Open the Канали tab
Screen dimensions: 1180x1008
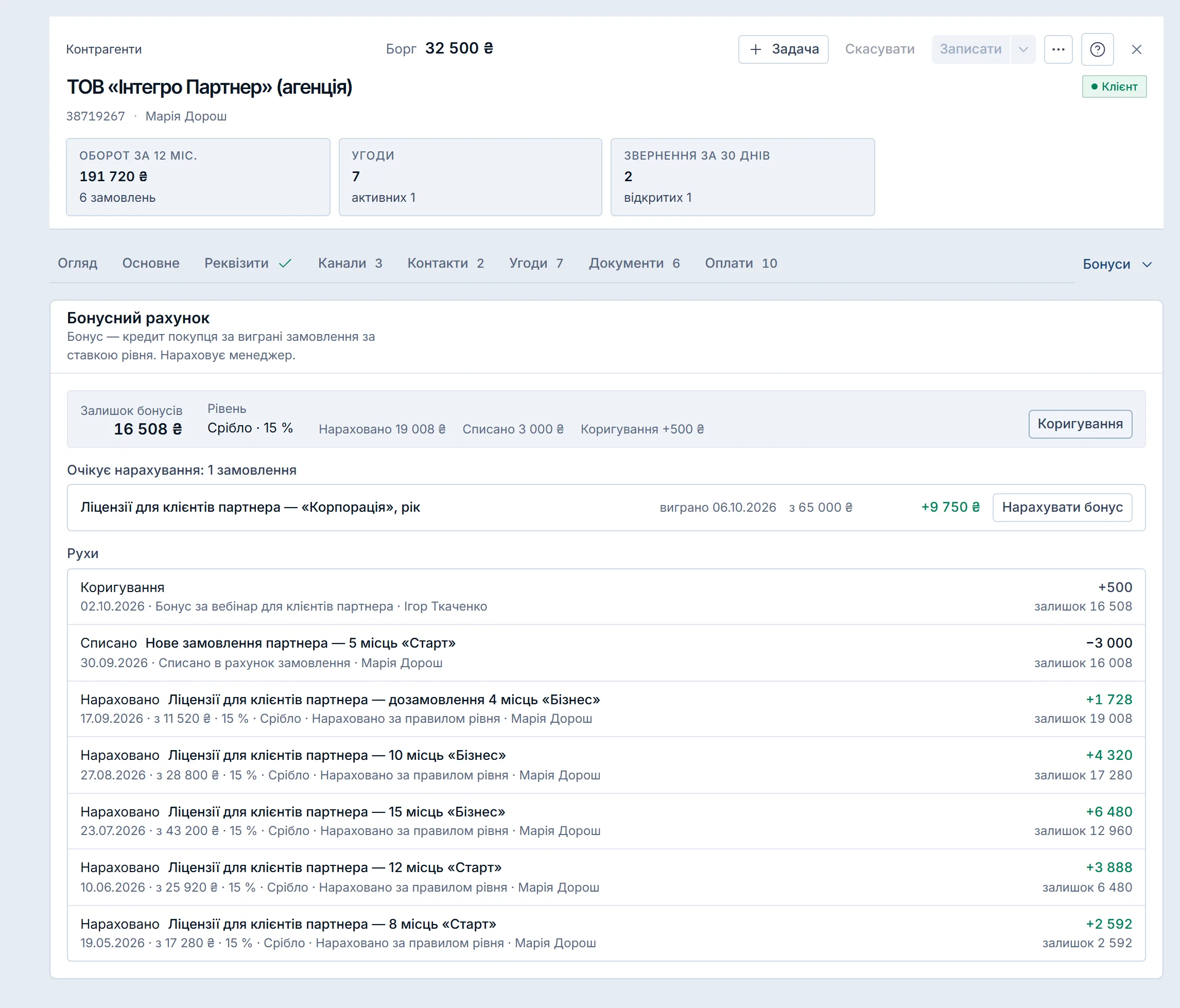click(350, 263)
